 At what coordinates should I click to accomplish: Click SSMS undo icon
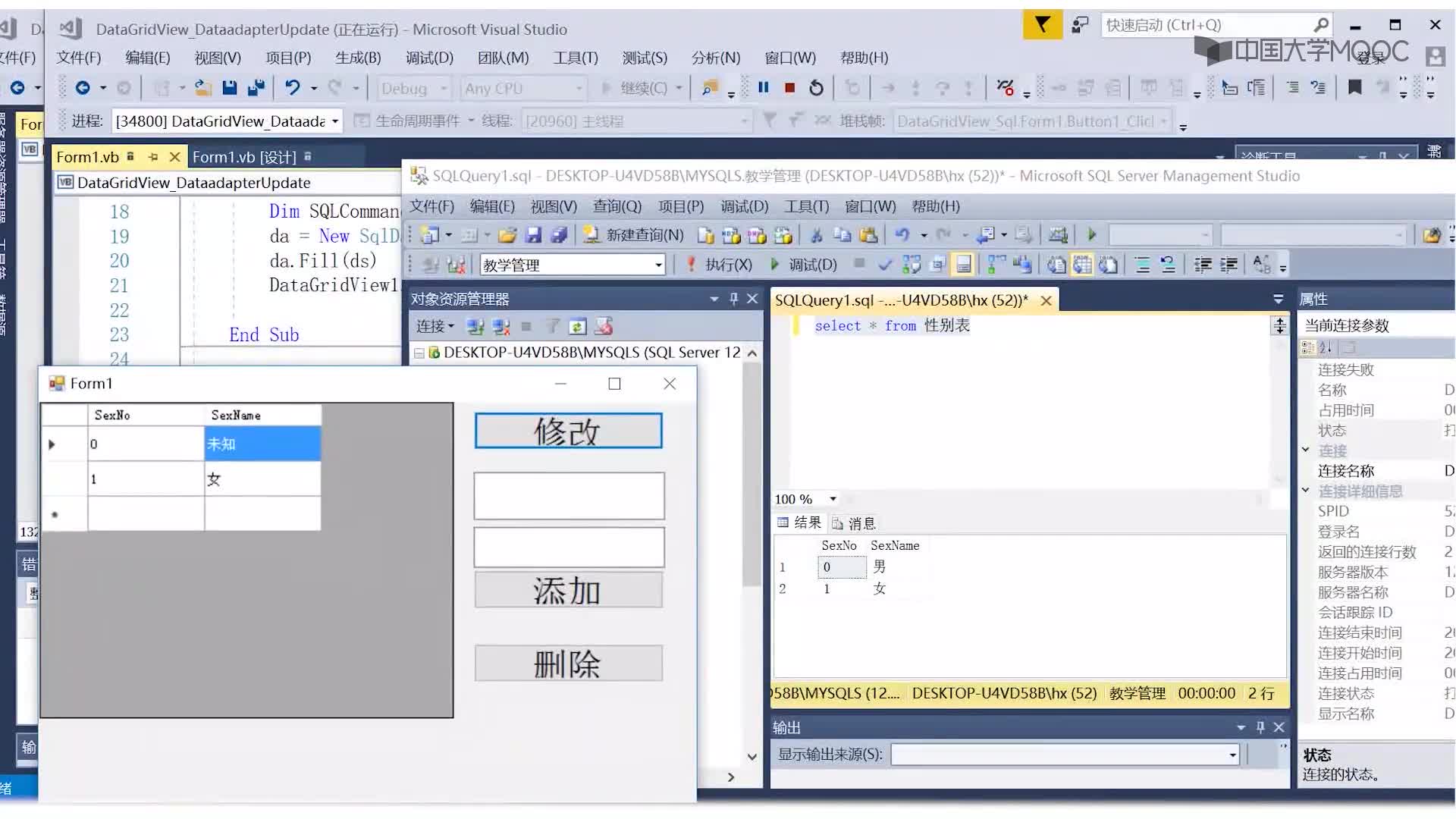[x=902, y=236]
